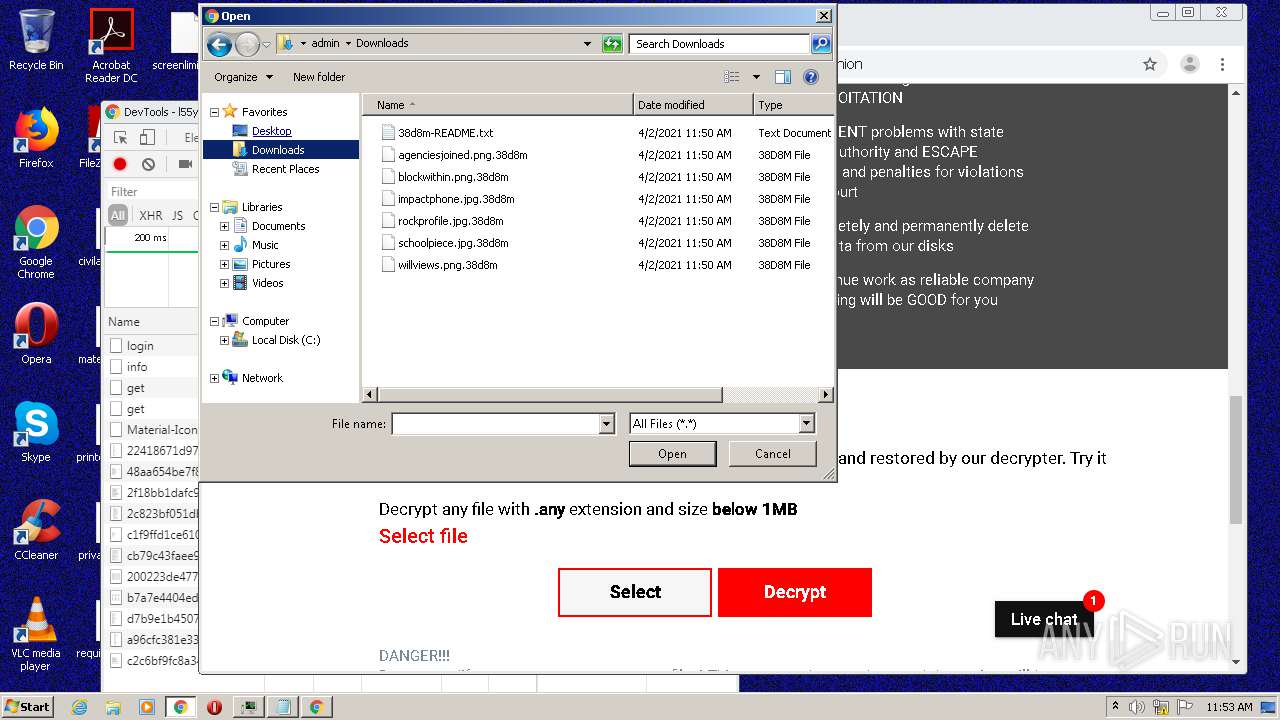
Task: Toggle DevTools capture screenshots camera
Action: [x=185, y=164]
